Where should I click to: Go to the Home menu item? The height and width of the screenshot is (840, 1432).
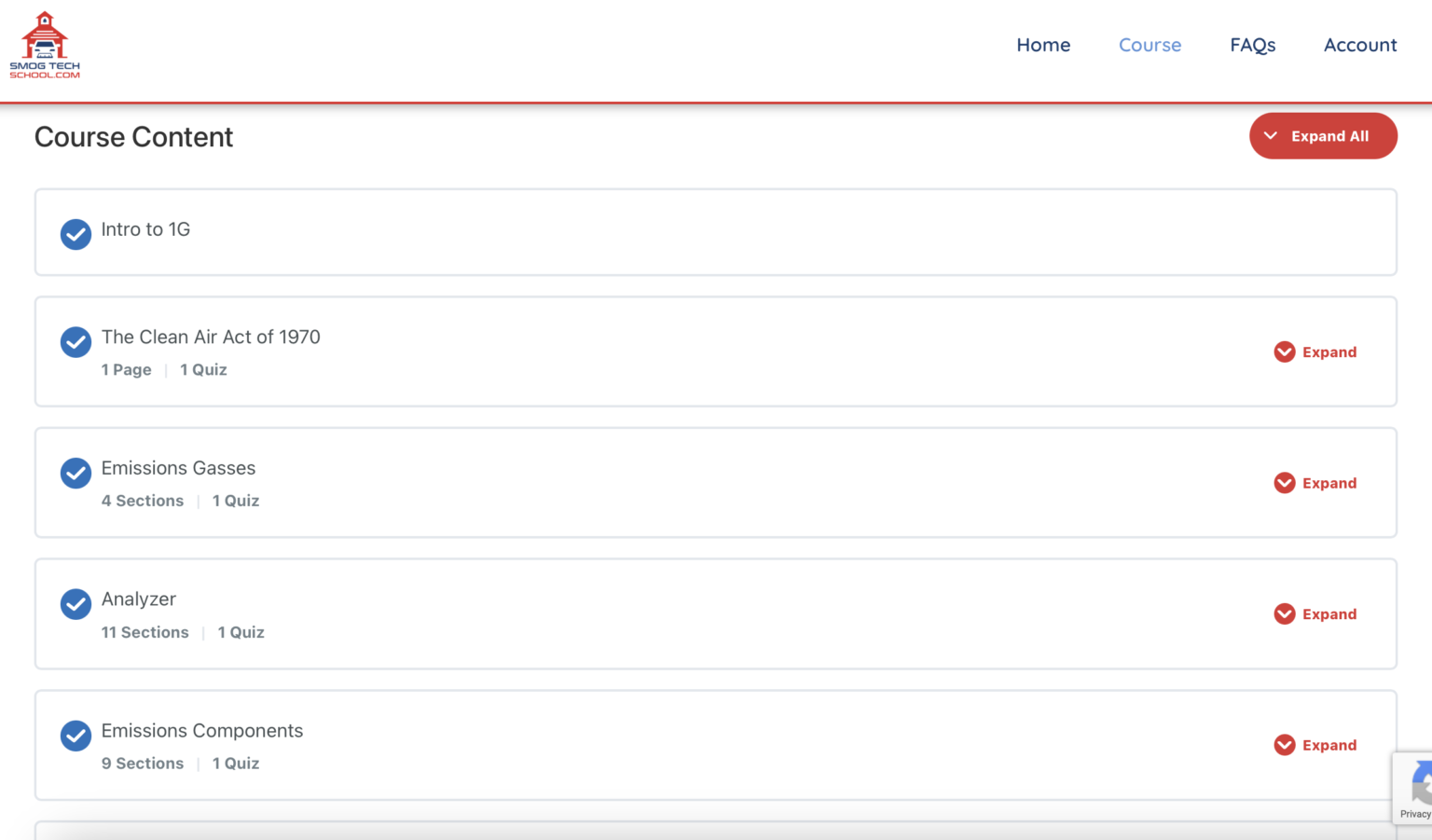point(1043,45)
